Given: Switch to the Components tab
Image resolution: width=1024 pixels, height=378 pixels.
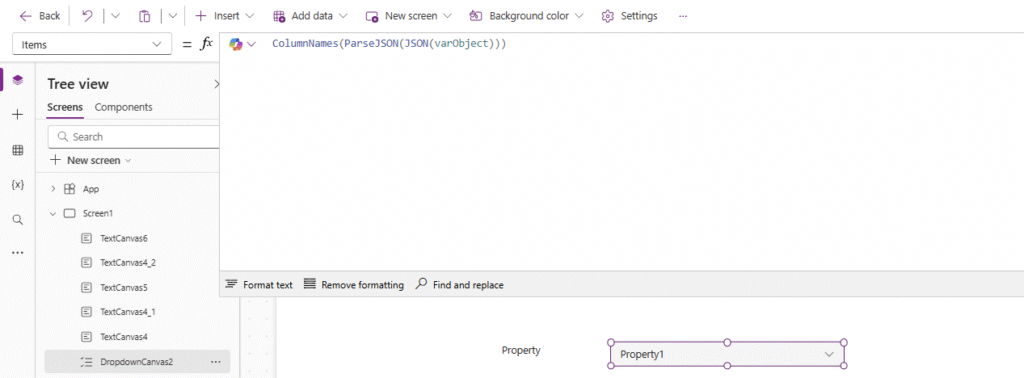Looking at the screenshot, I should (x=123, y=107).
